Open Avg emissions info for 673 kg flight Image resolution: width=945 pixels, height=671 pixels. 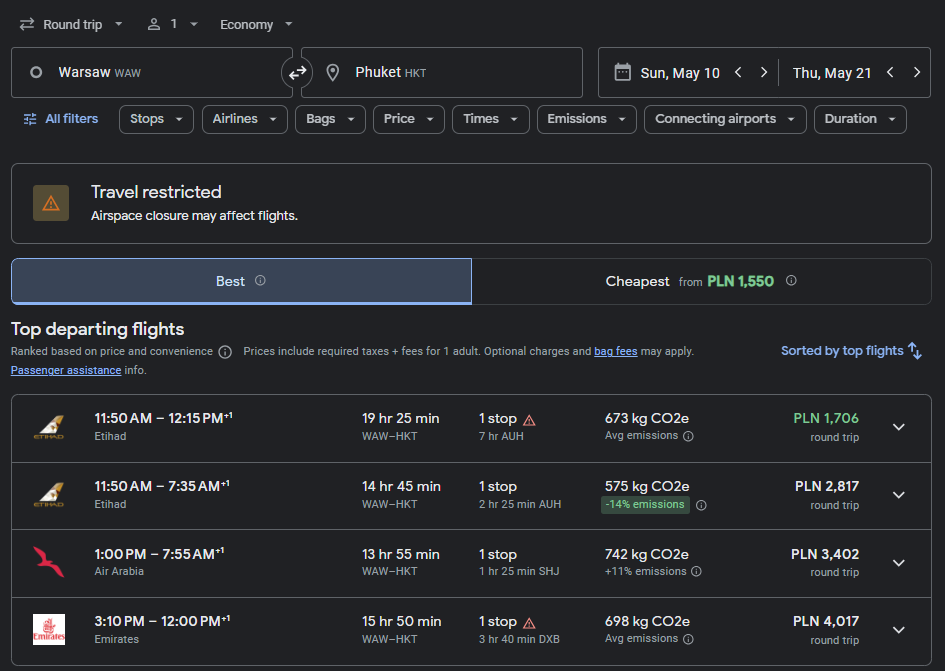click(x=688, y=436)
